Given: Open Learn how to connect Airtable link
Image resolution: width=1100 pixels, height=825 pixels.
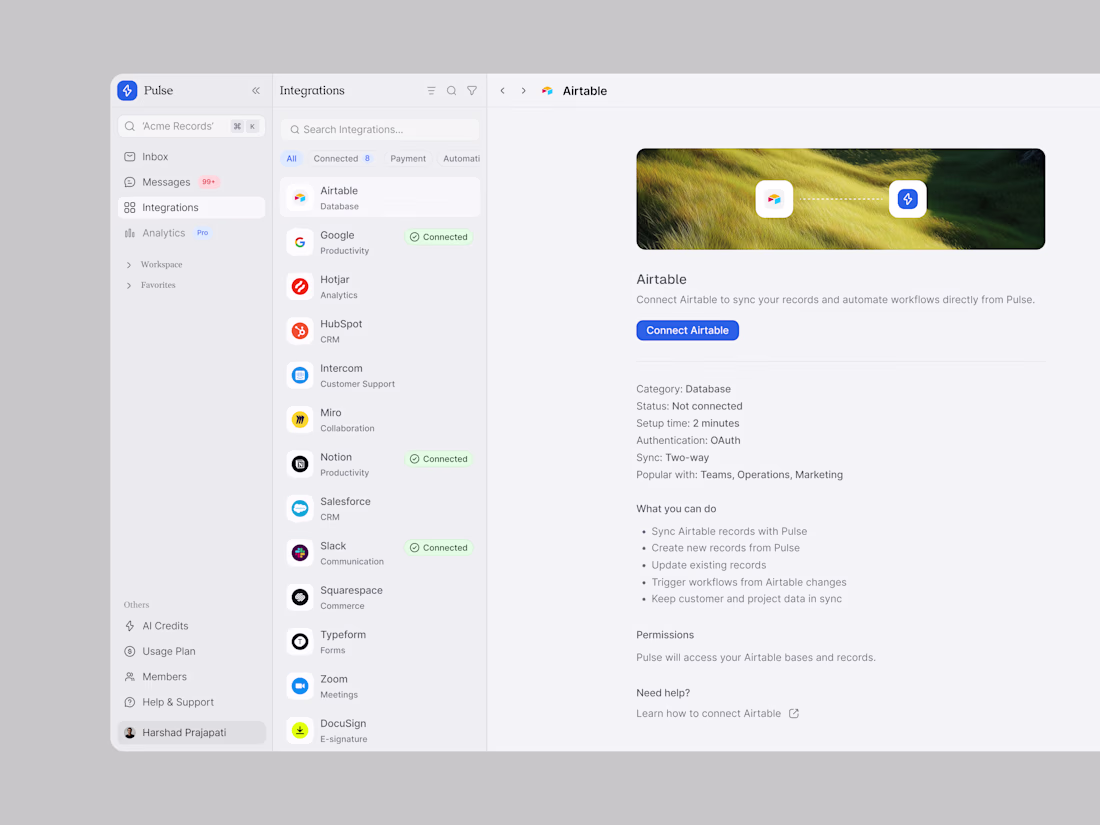Looking at the screenshot, I should tap(709, 713).
